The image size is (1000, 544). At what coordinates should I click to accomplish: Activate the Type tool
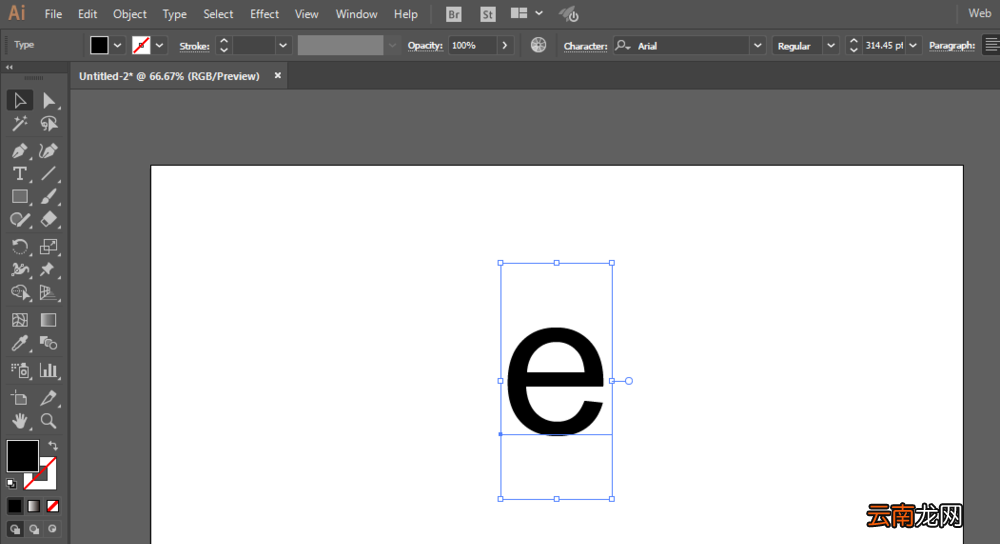pos(20,173)
